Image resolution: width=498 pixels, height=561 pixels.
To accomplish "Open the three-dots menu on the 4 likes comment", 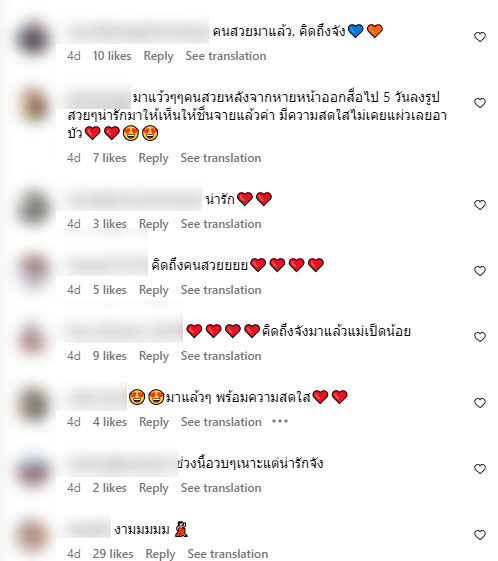I will [280, 421].
